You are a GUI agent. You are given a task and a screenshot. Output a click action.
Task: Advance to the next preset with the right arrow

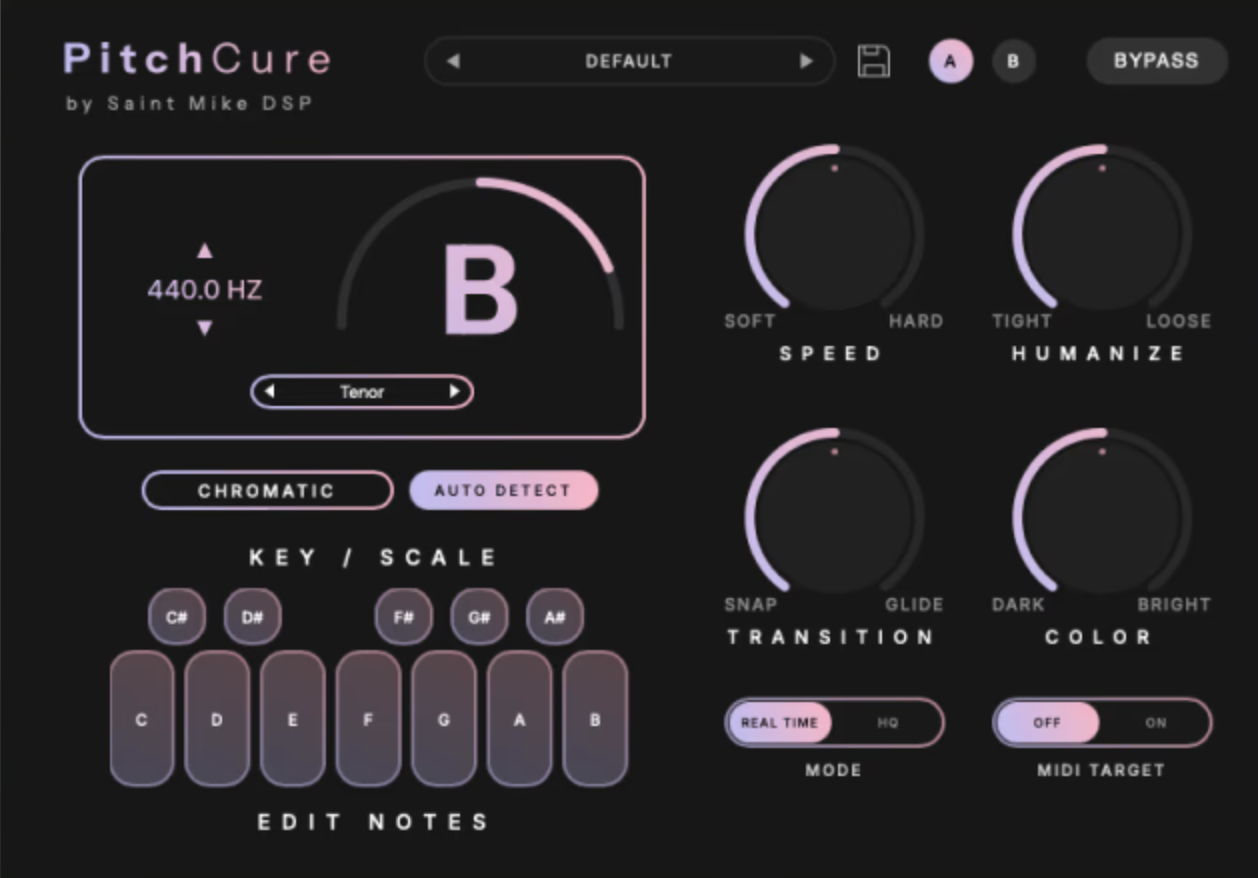click(x=806, y=61)
